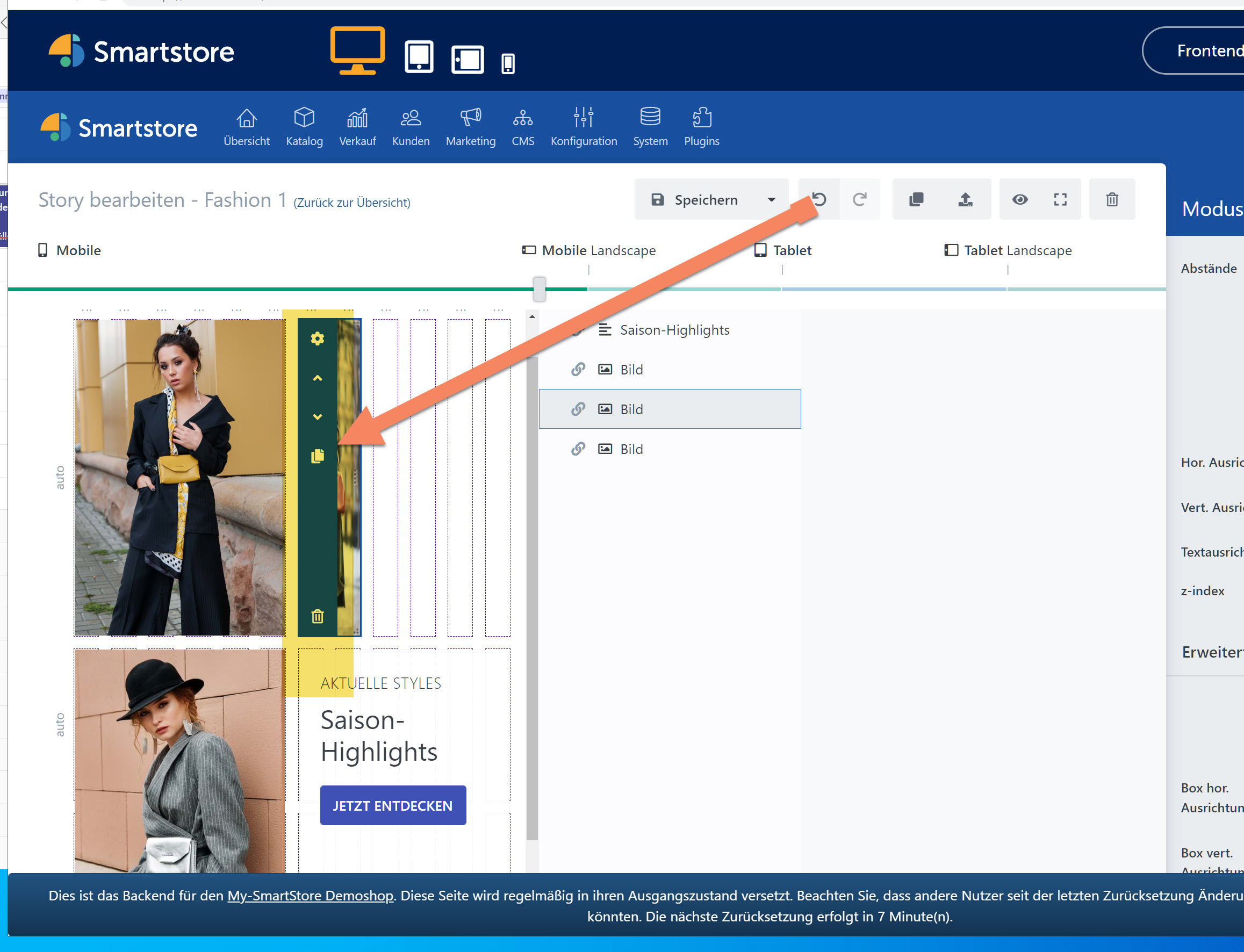Duplicate the selected block
Image resolution: width=1244 pixels, height=952 pixels.
[318, 455]
